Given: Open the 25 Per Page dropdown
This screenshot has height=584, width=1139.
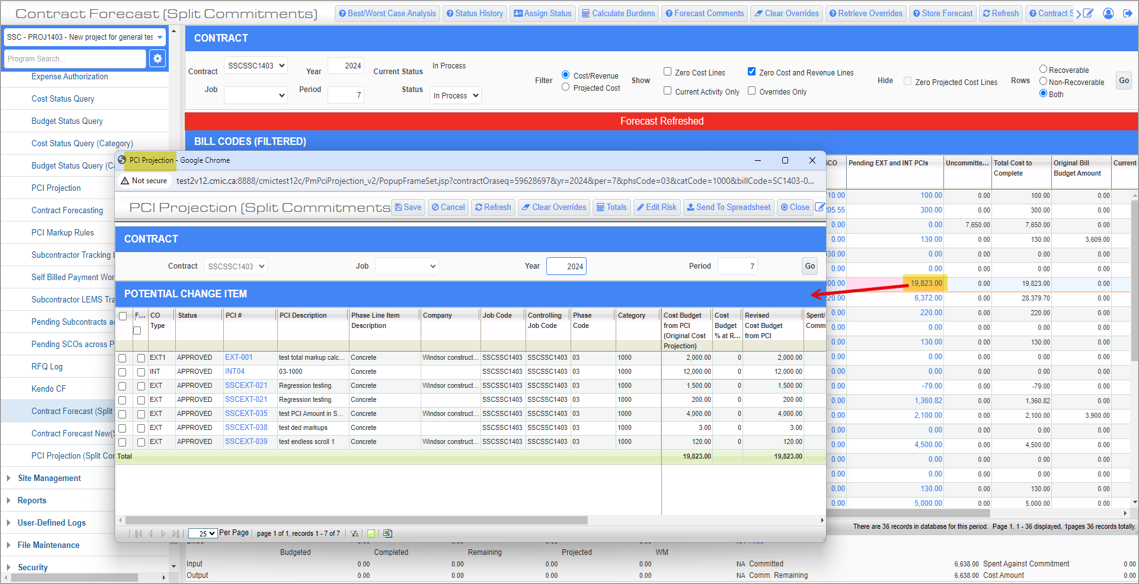Looking at the screenshot, I should (203, 534).
